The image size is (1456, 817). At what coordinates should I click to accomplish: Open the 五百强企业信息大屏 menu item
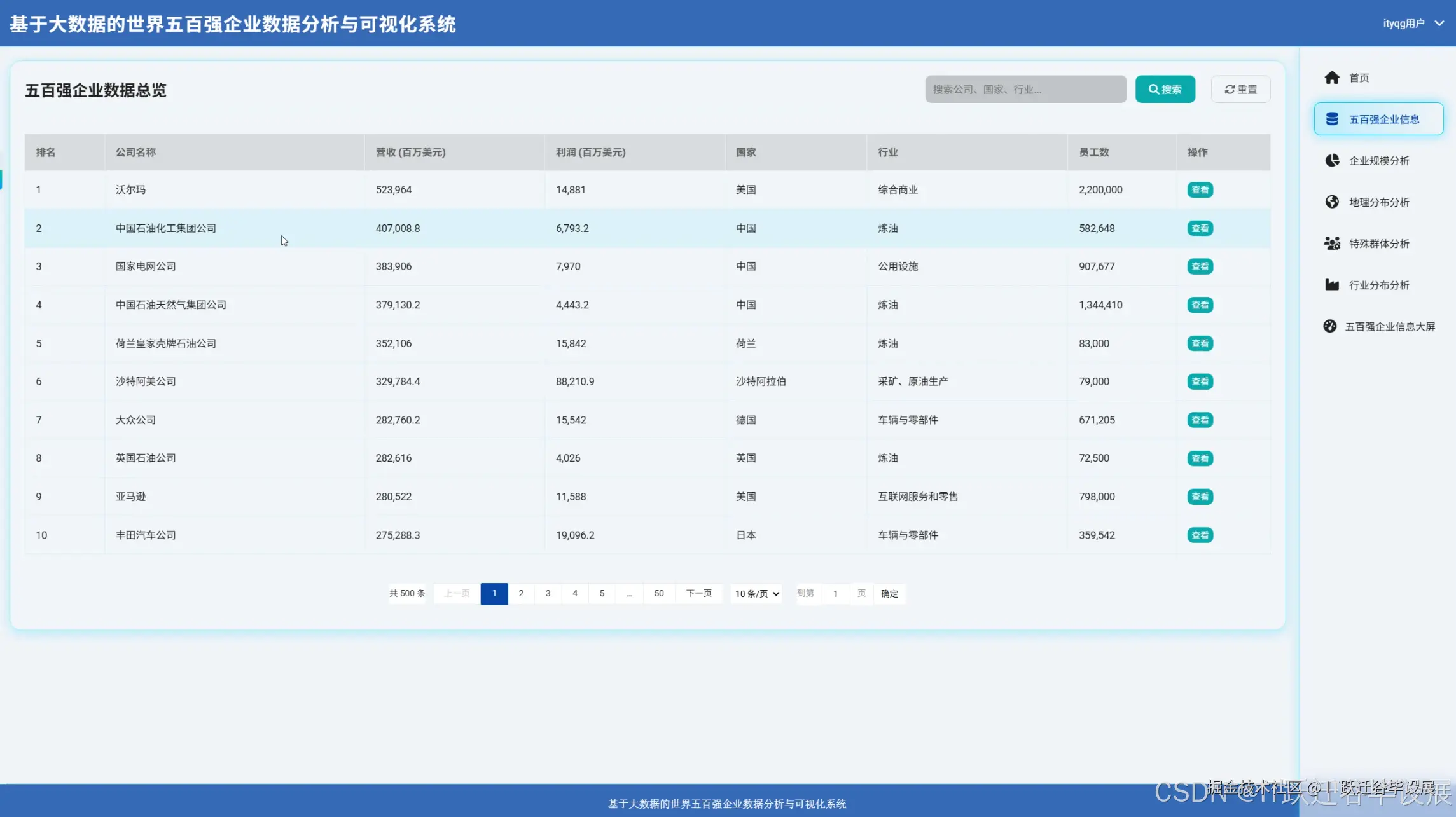1378,326
